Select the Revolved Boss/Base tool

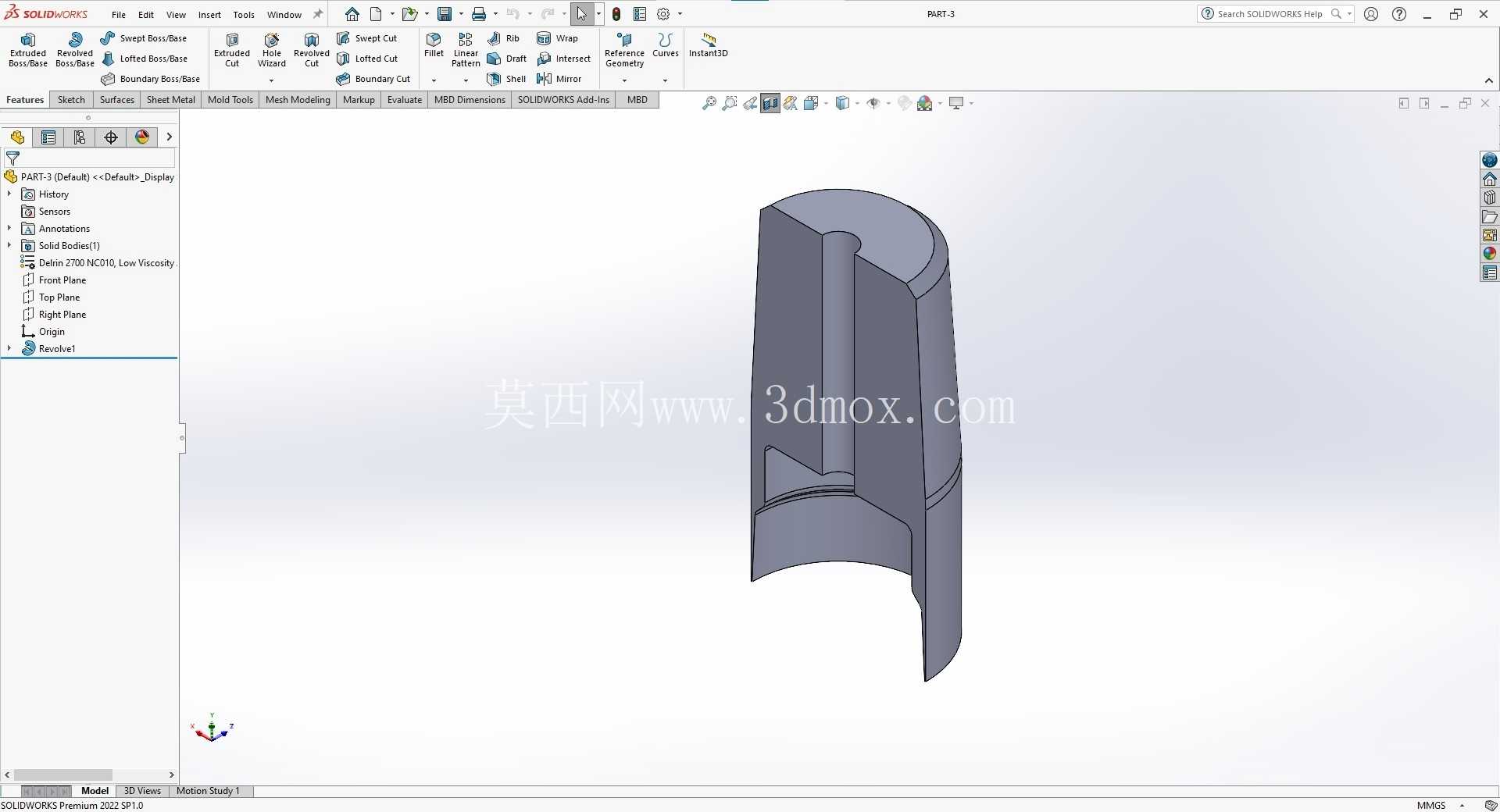75,50
